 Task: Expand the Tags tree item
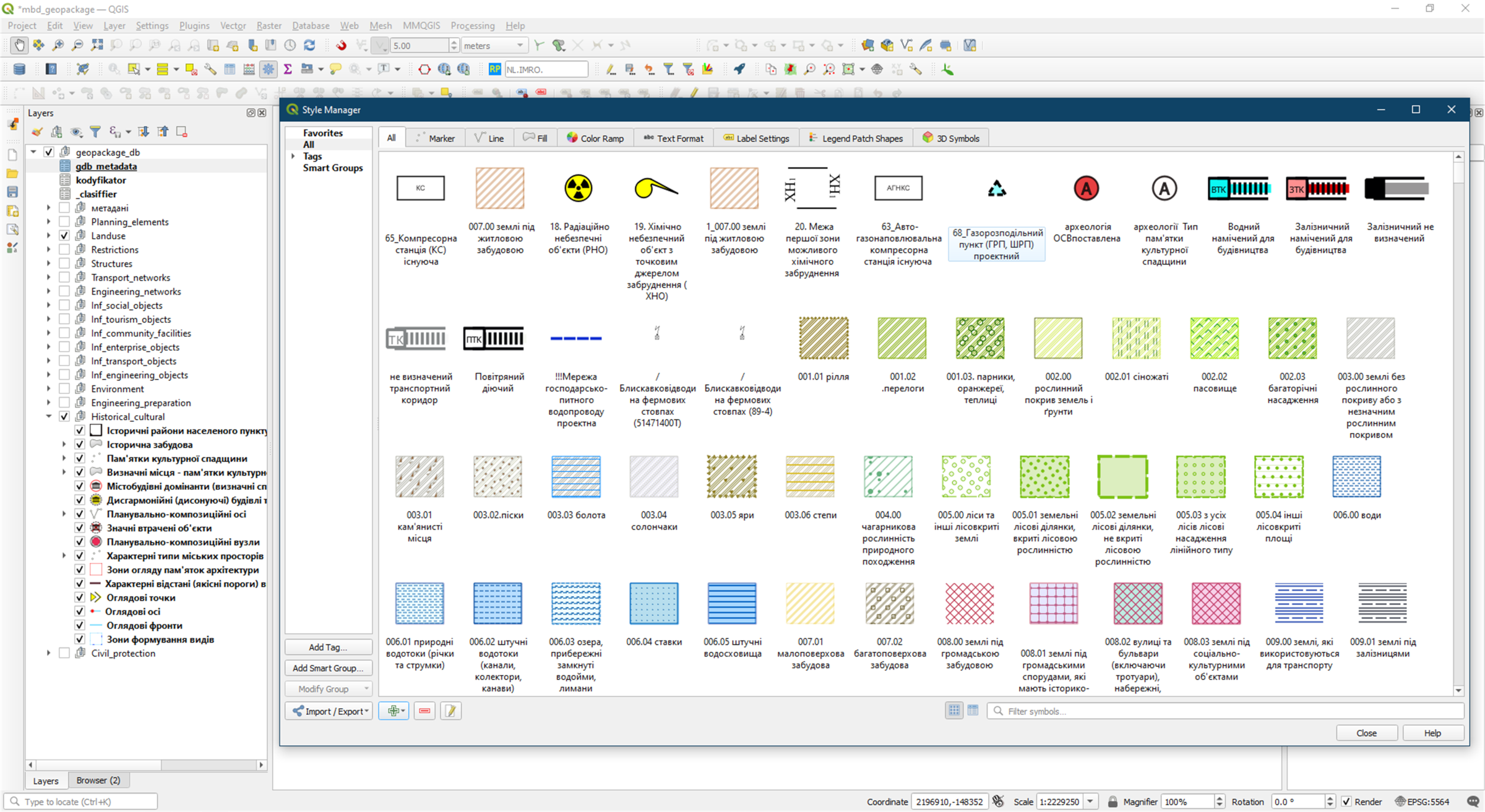click(293, 156)
